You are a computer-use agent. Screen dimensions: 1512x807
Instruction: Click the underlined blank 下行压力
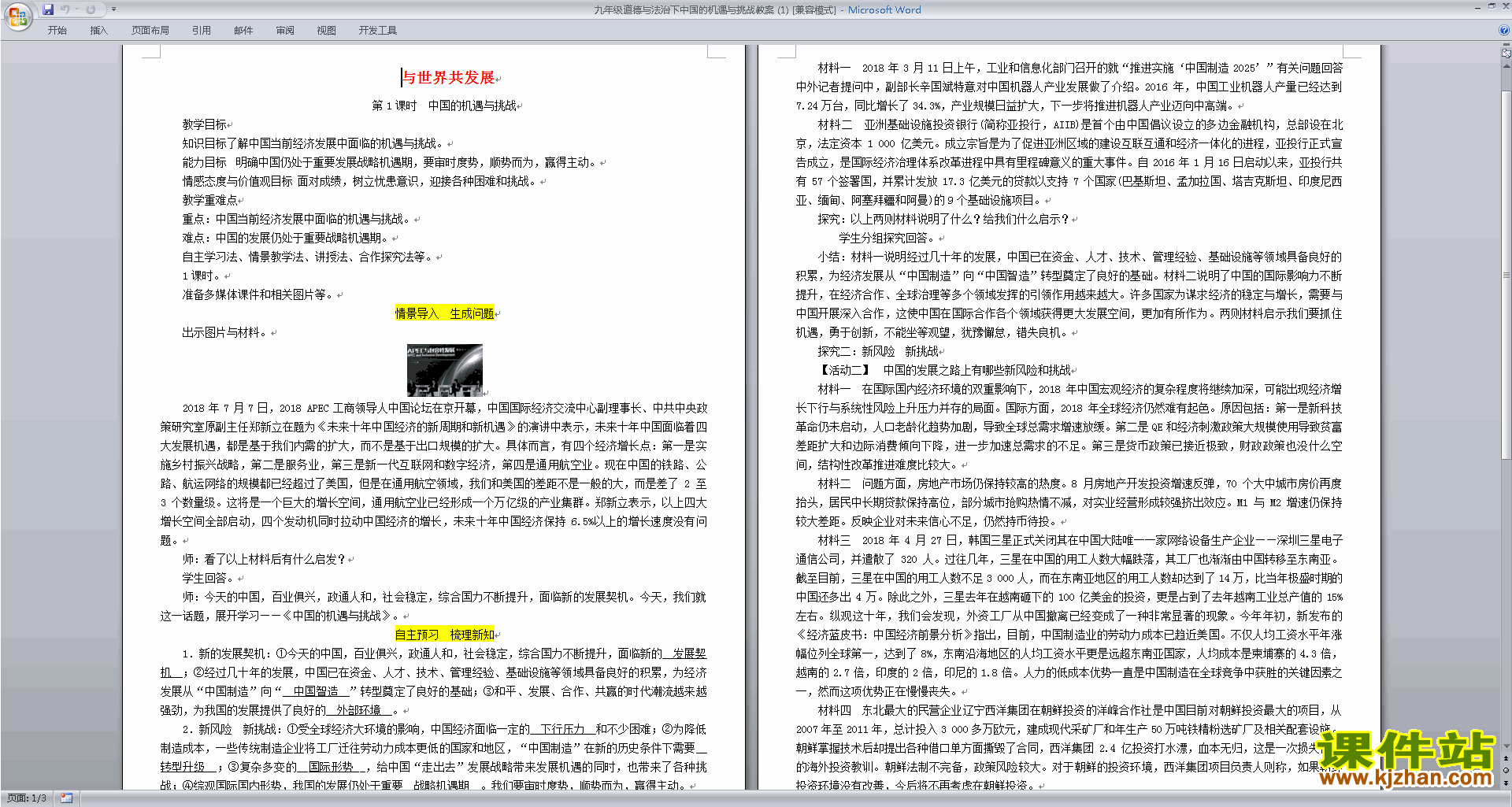562,729
